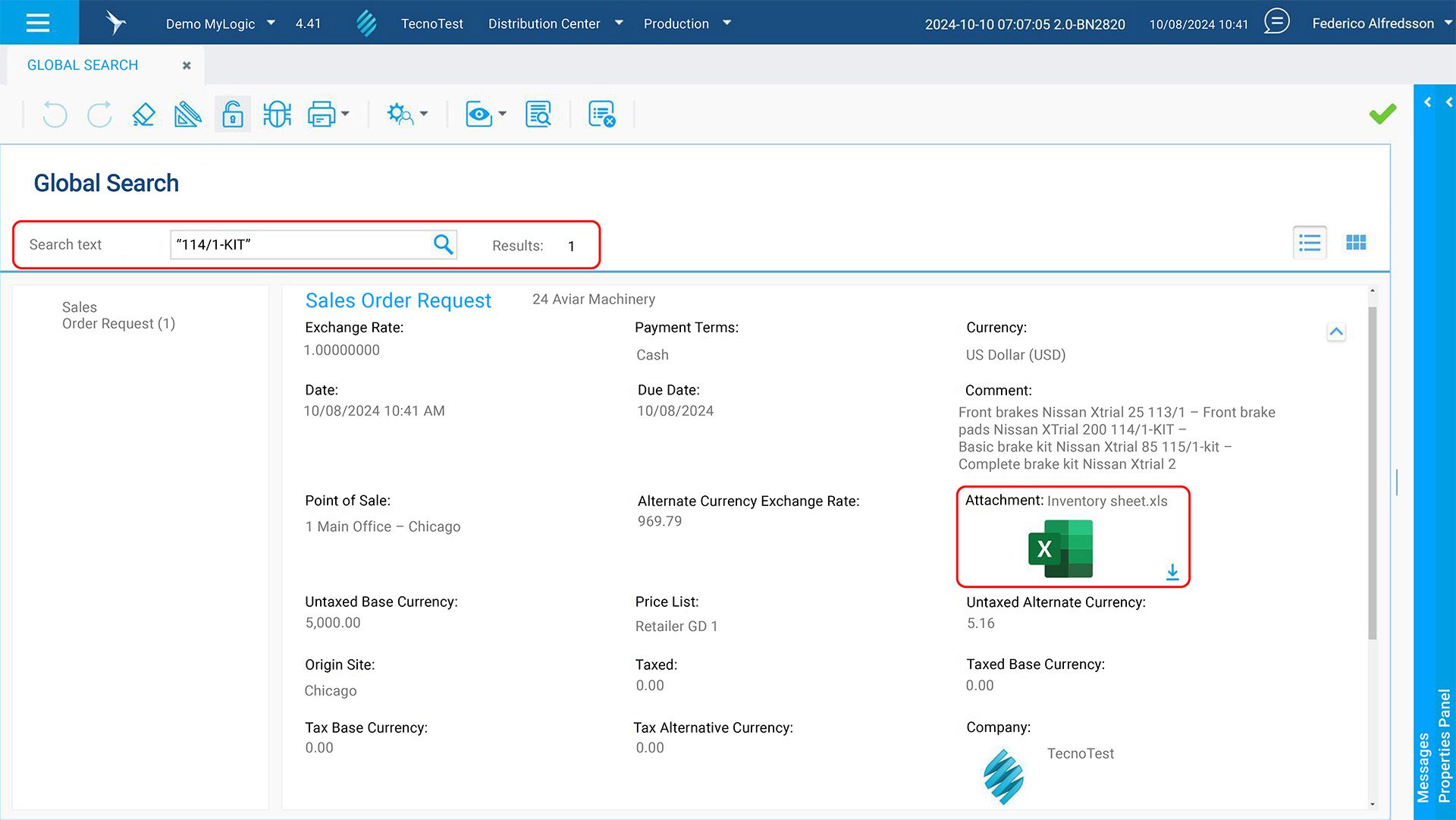
Task: Click the magnifier in search text field
Action: [x=443, y=244]
